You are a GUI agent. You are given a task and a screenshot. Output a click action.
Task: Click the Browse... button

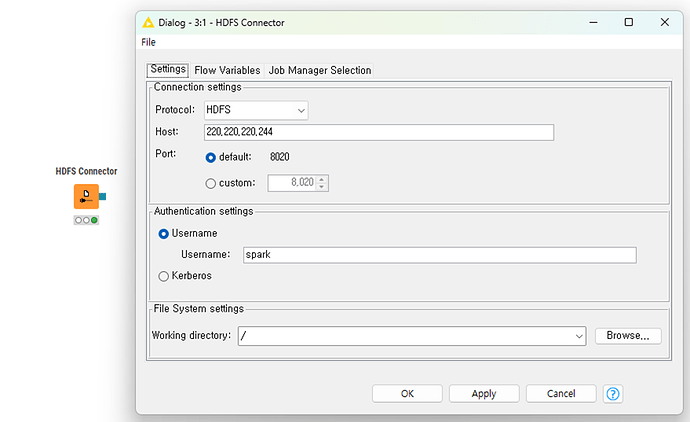click(x=628, y=336)
